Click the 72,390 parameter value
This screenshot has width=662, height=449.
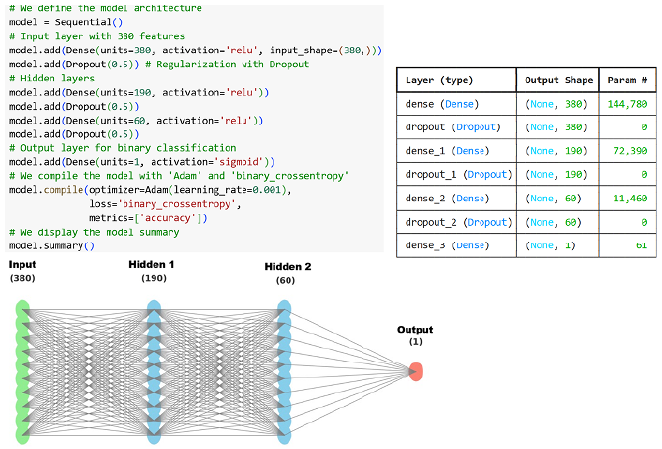[x=630, y=151]
